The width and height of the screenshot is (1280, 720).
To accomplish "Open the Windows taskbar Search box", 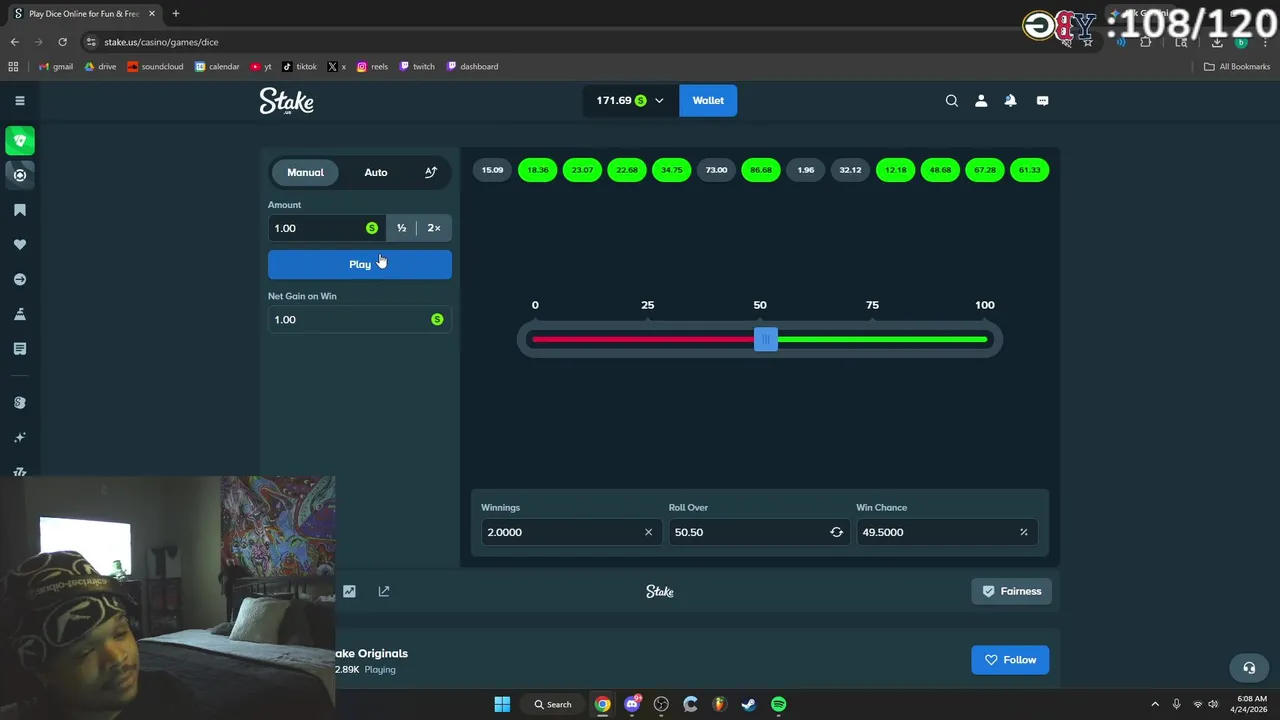I will 553,704.
